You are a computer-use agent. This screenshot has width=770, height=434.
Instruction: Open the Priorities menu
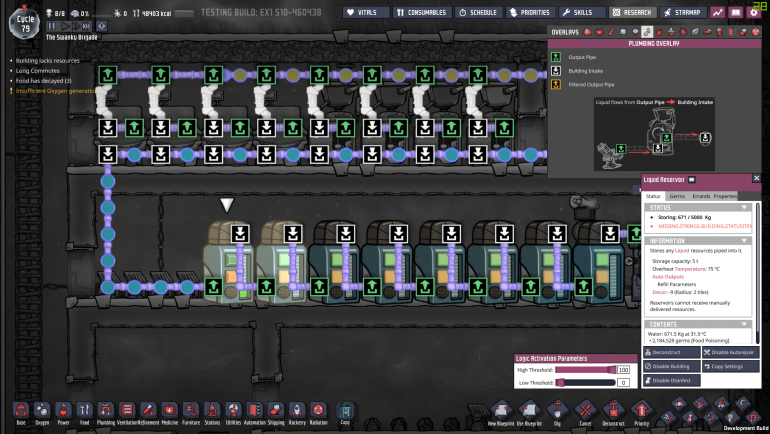[530, 12]
